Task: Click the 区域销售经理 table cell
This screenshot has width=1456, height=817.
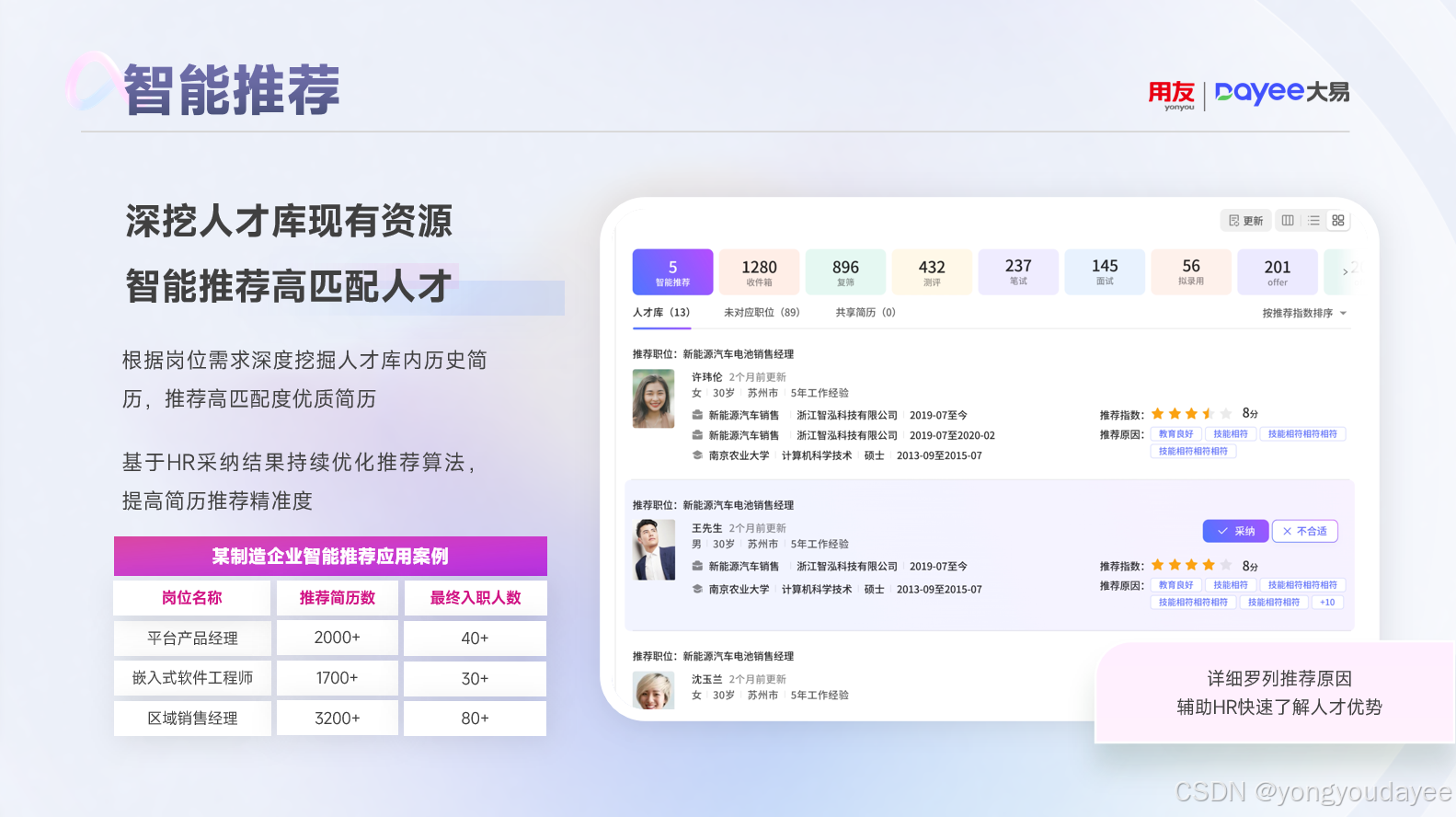Action: pyautogui.click(x=192, y=719)
